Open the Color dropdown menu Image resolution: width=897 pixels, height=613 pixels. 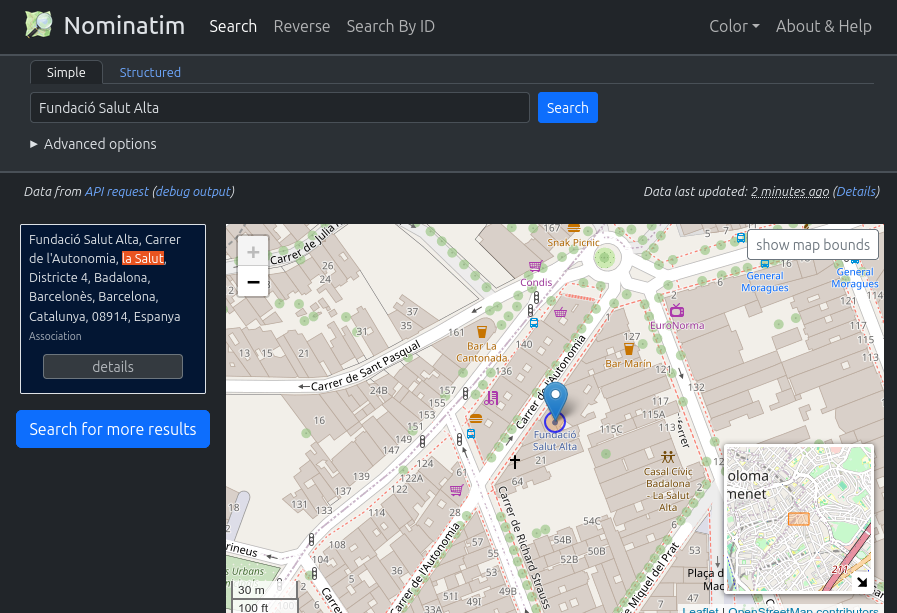pyautogui.click(x=734, y=26)
